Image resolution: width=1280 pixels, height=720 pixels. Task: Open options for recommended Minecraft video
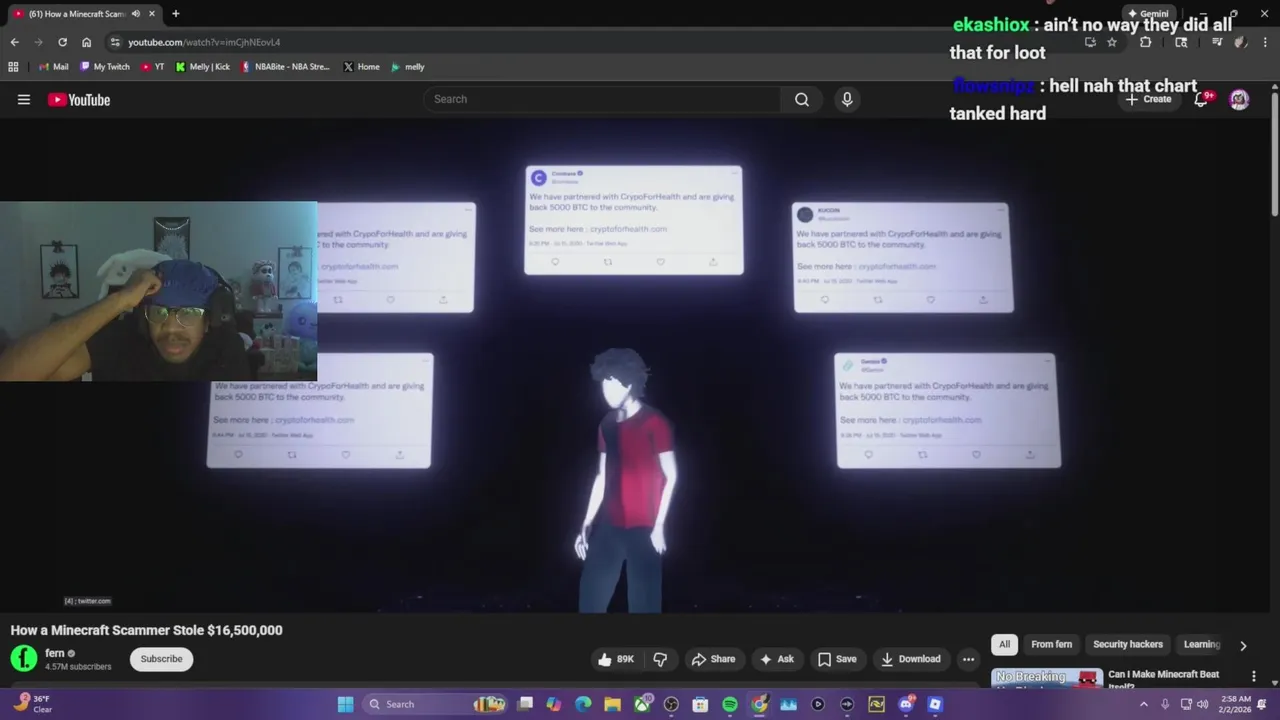(1254, 676)
